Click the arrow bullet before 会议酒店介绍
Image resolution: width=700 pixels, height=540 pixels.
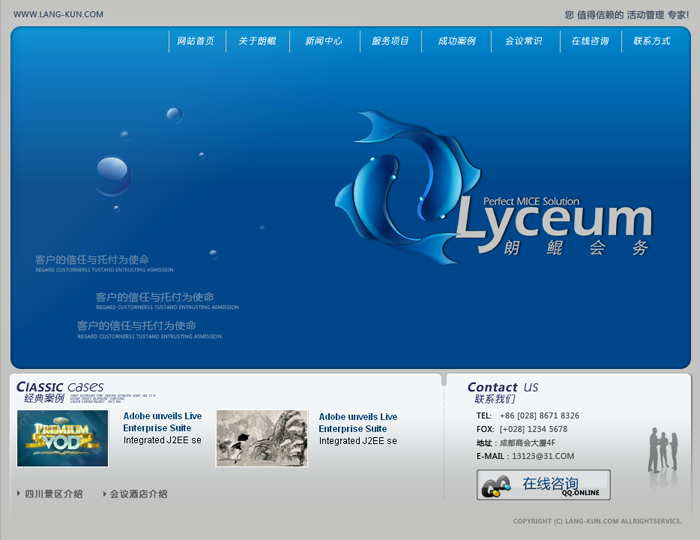tap(103, 493)
